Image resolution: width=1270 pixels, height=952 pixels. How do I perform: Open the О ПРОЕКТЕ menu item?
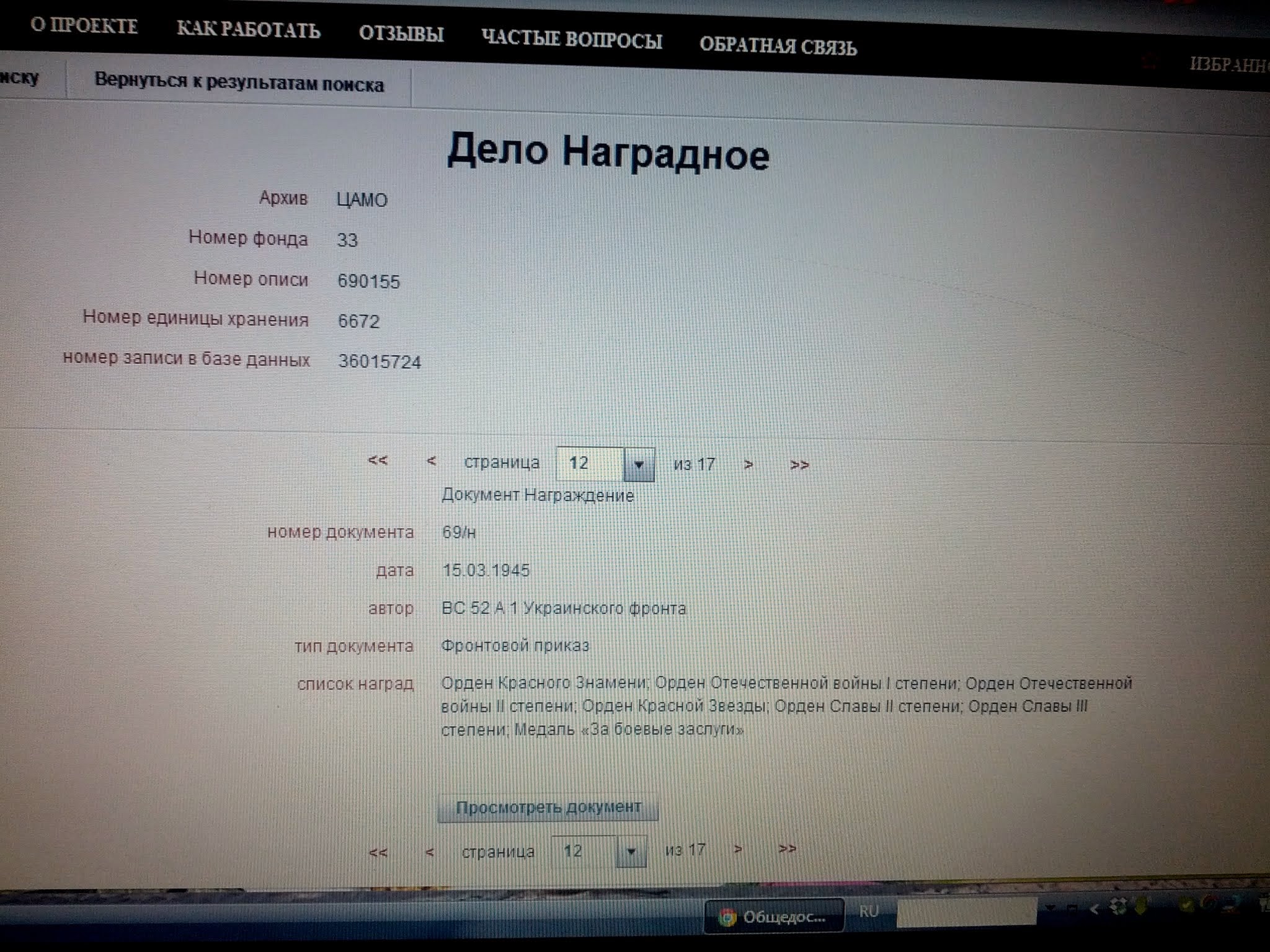84,26
